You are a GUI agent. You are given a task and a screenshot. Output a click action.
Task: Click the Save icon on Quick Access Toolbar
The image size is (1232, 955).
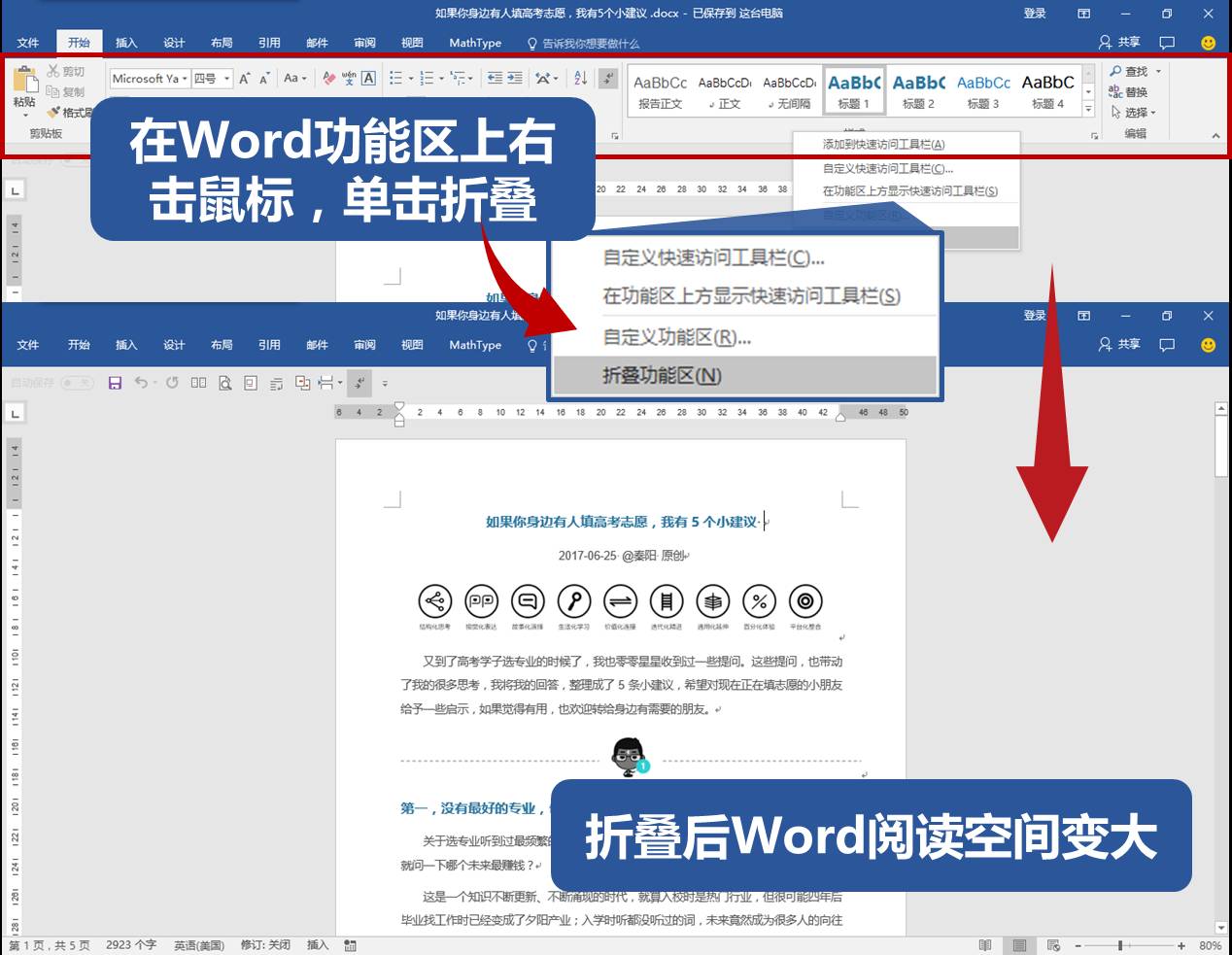(x=116, y=382)
